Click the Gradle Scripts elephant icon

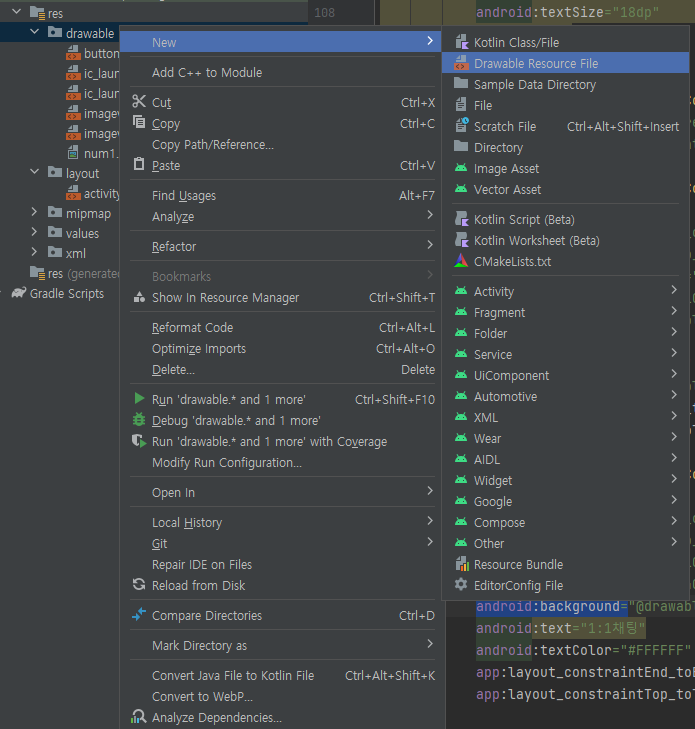pyautogui.click(x=19, y=292)
